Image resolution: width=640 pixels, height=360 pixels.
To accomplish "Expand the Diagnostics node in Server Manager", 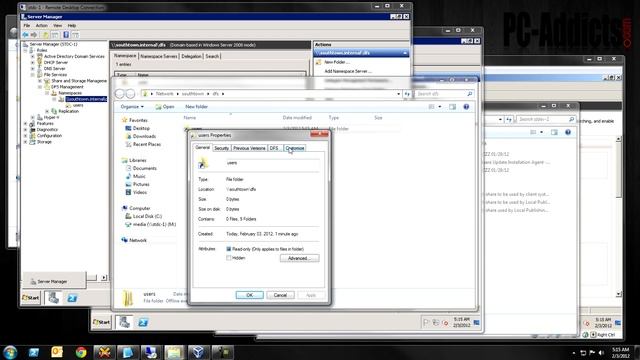I will [x=26, y=129].
